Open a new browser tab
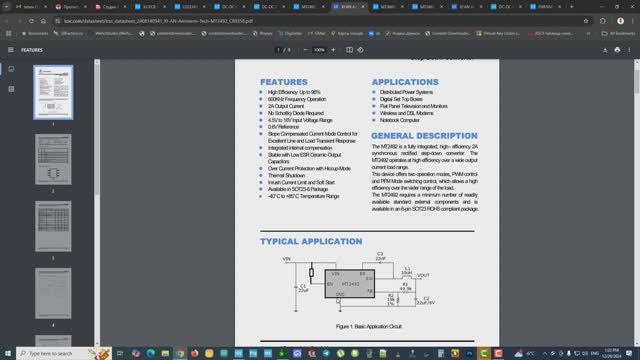Viewport: 640px width, 360px height. pos(571,7)
